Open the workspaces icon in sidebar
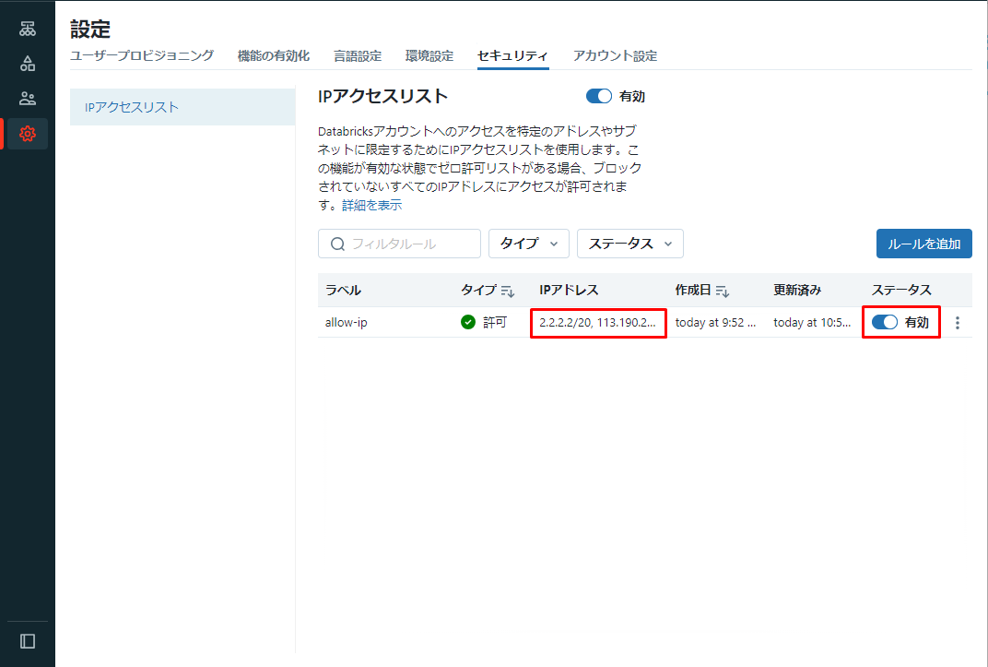This screenshot has height=667, width=988. pos(28,28)
